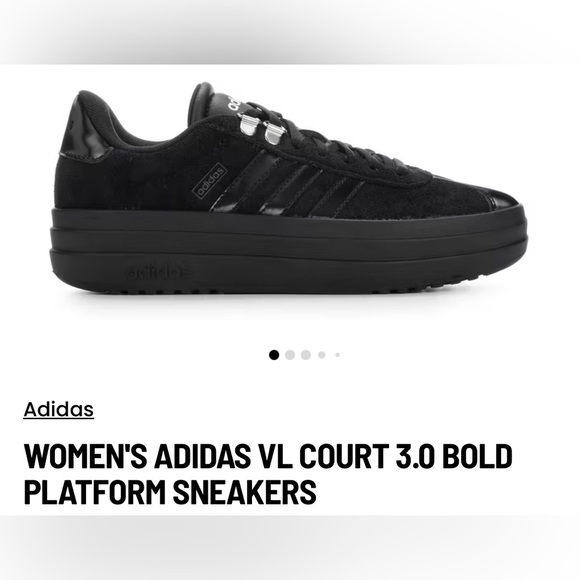Click the VL Court 3.0 Bold product title
The image size is (580, 580).
coord(268,474)
